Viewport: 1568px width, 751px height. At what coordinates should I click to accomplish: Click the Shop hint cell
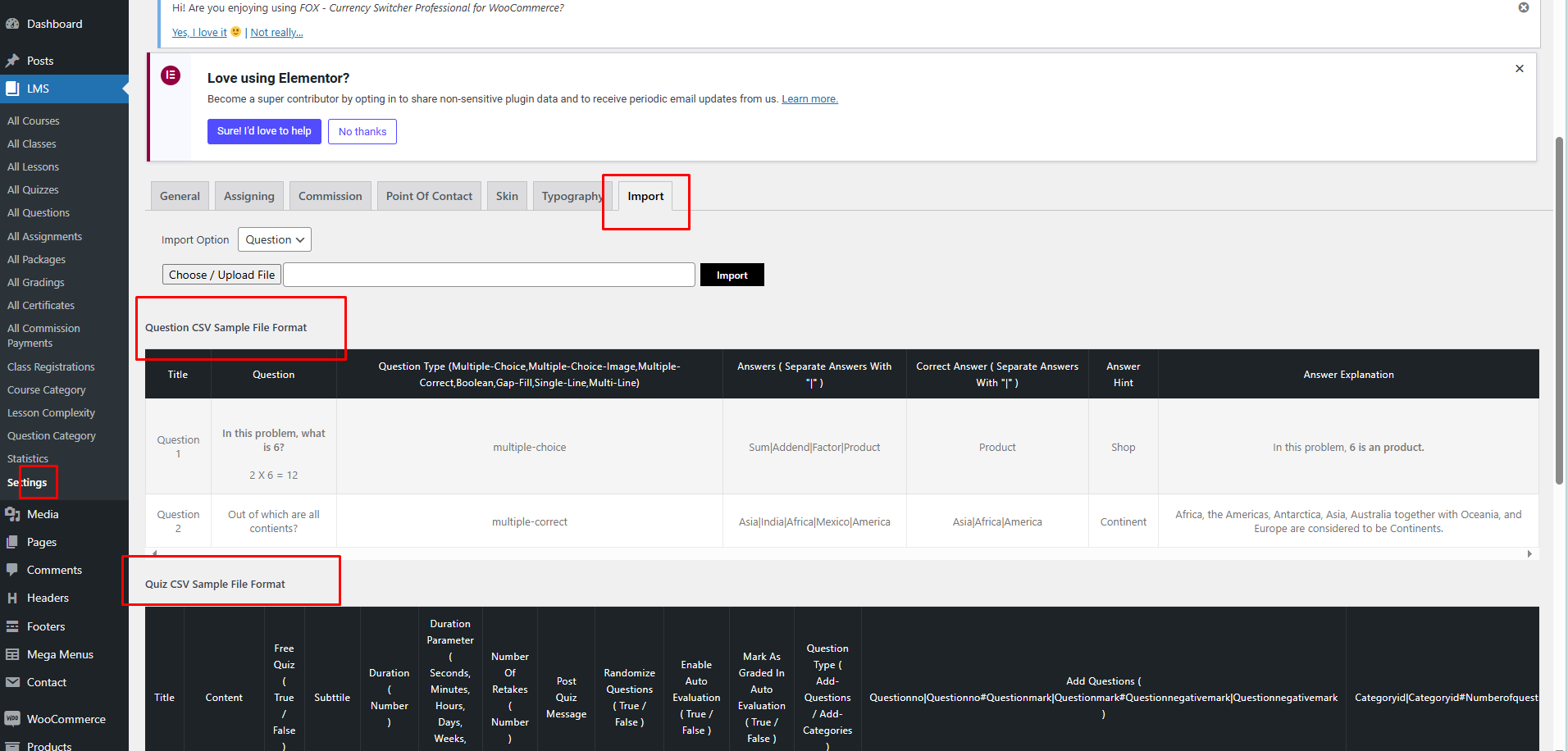[1124, 447]
